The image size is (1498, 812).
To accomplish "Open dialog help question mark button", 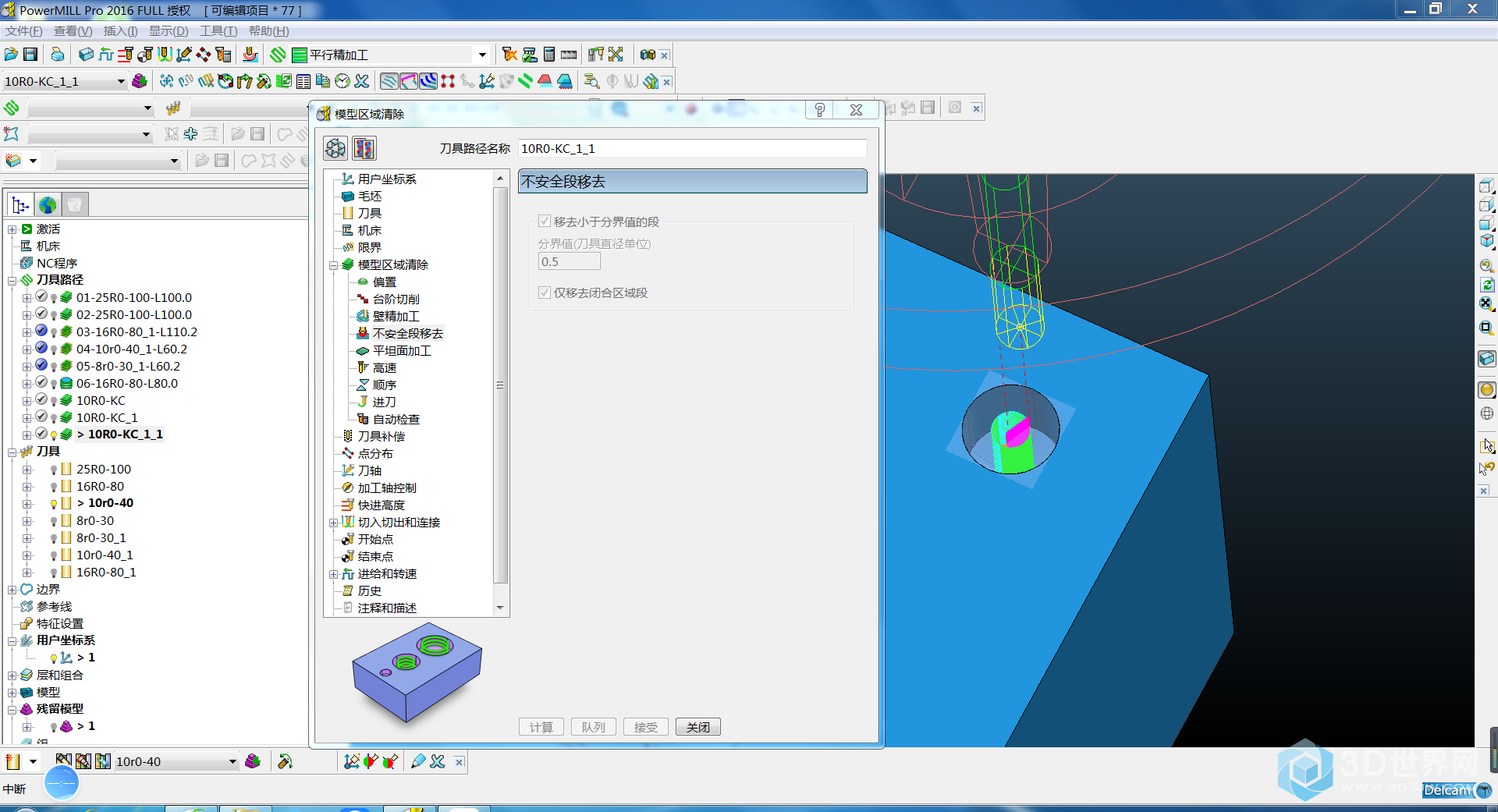I will point(819,110).
